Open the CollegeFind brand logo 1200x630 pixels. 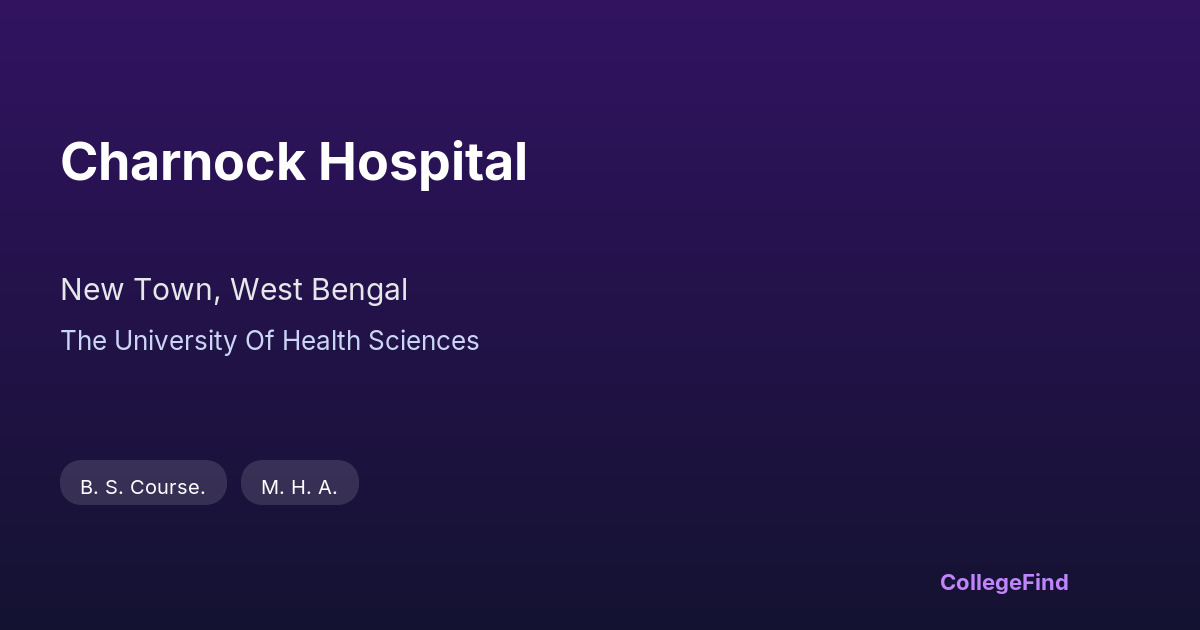point(1004,582)
